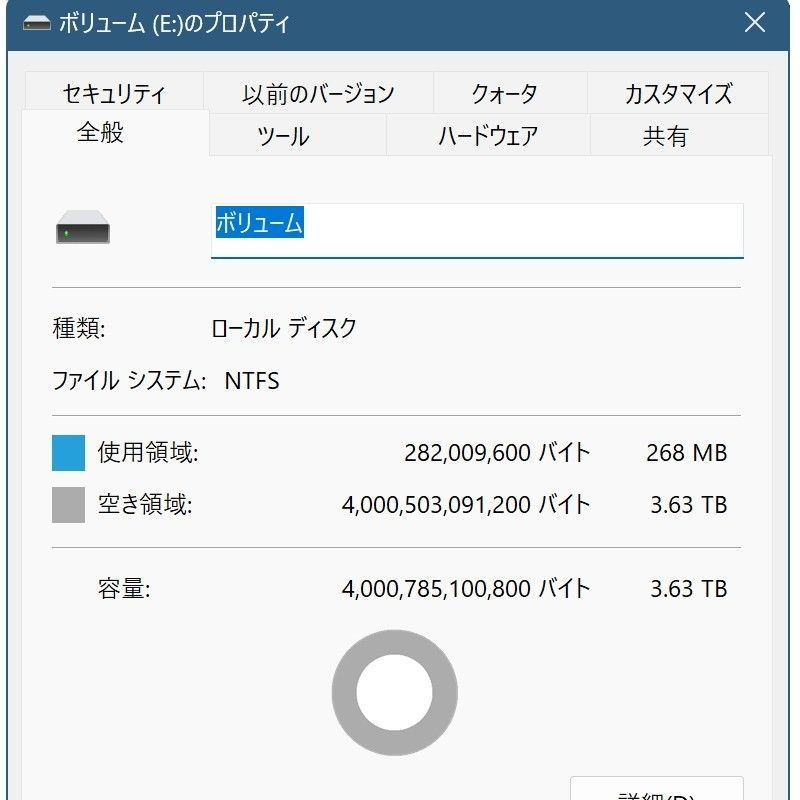Switch to 以前のバージョン tab
800x800 pixels.
coord(318,94)
